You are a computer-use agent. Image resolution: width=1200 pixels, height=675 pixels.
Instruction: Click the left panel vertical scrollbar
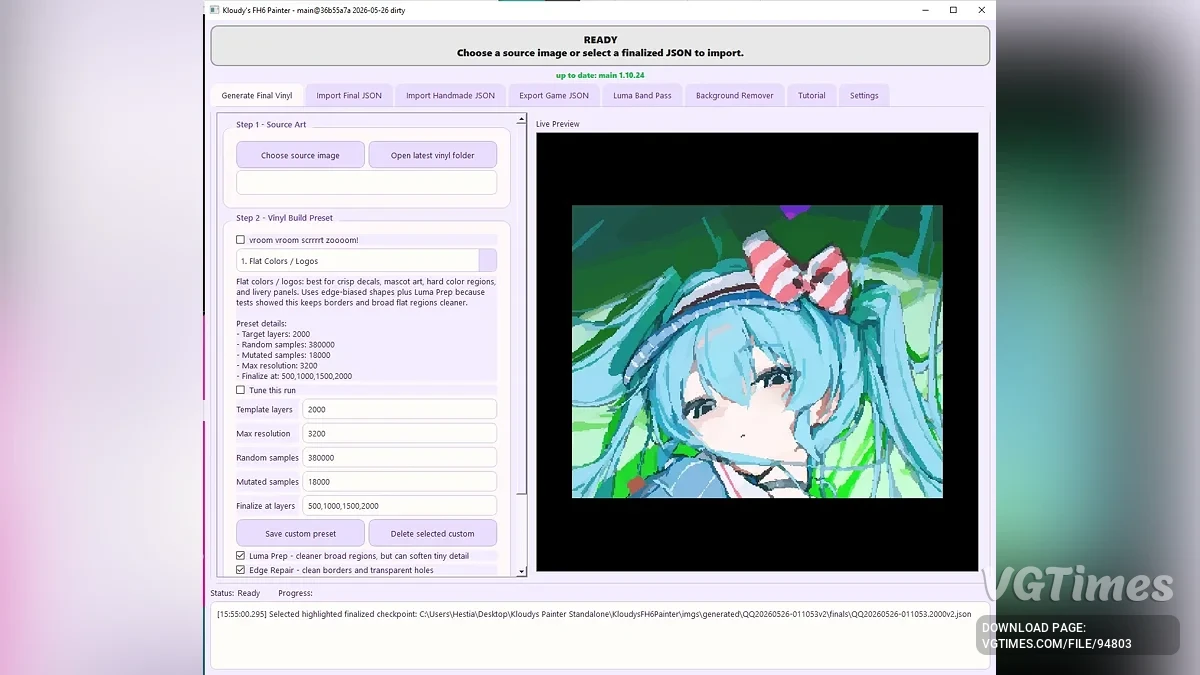[521, 345]
